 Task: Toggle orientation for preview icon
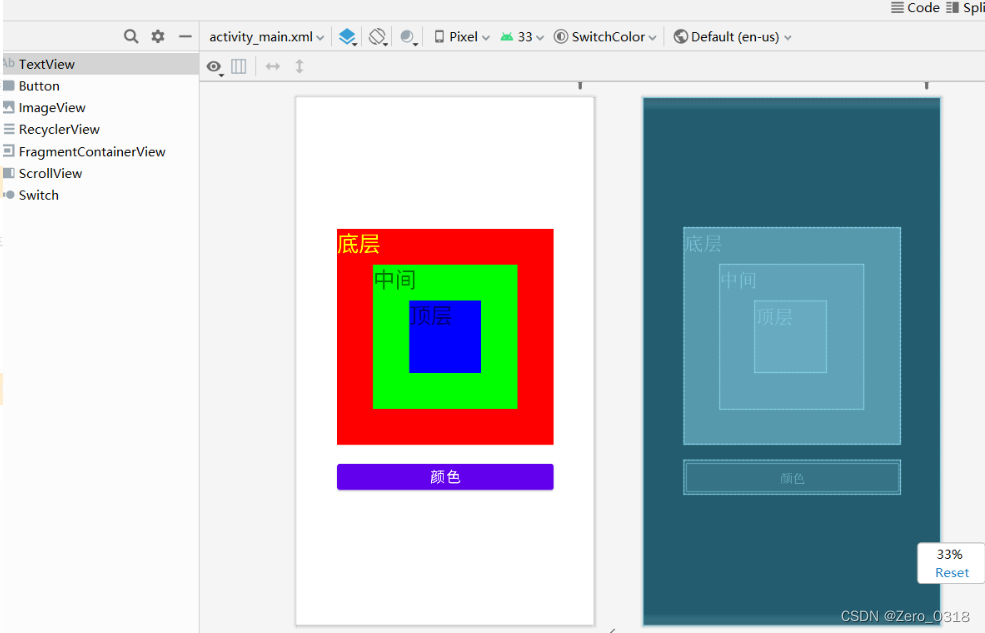point(378,37)
